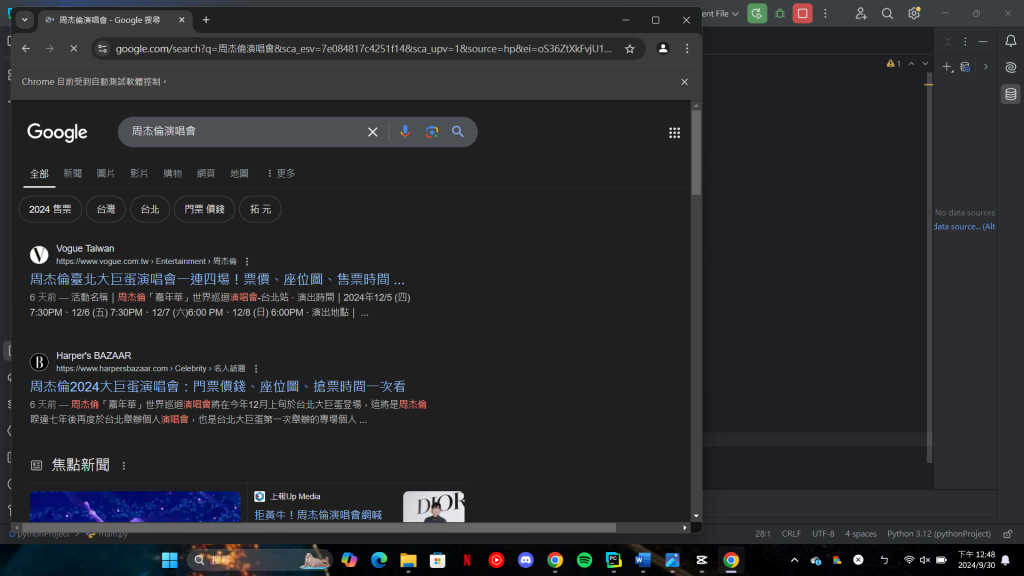Select the 台北 filter chip
The width and height of the screenshot is (1024, 576).
(x=150, y=209)
